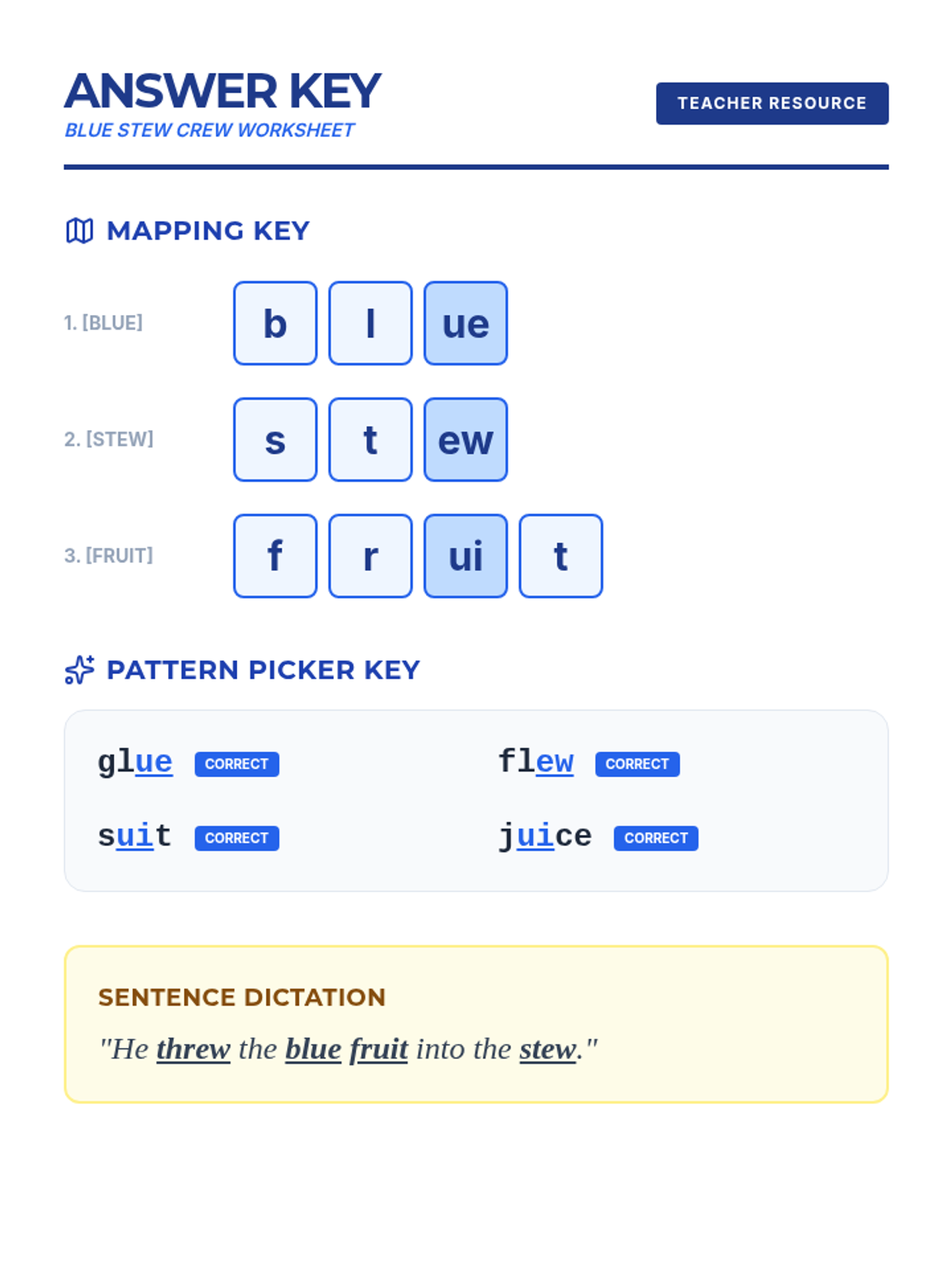Click the last 't' tile in fruit

pos(561,556)
